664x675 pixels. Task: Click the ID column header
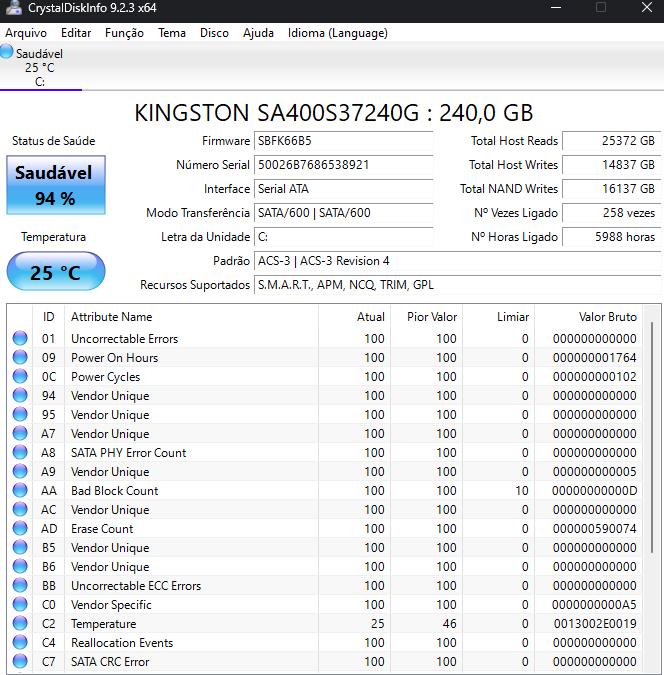[x=48, y=317]
